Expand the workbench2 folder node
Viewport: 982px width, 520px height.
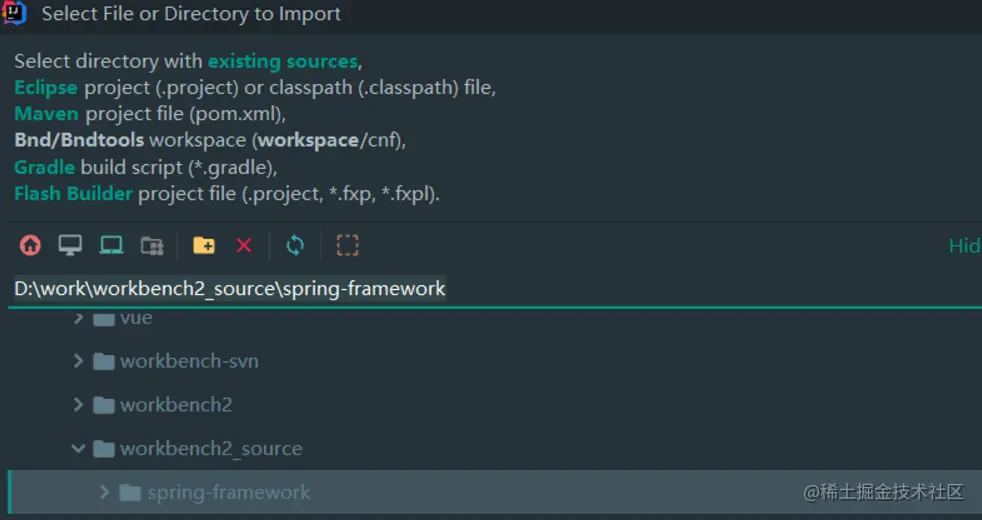point(78,405)
